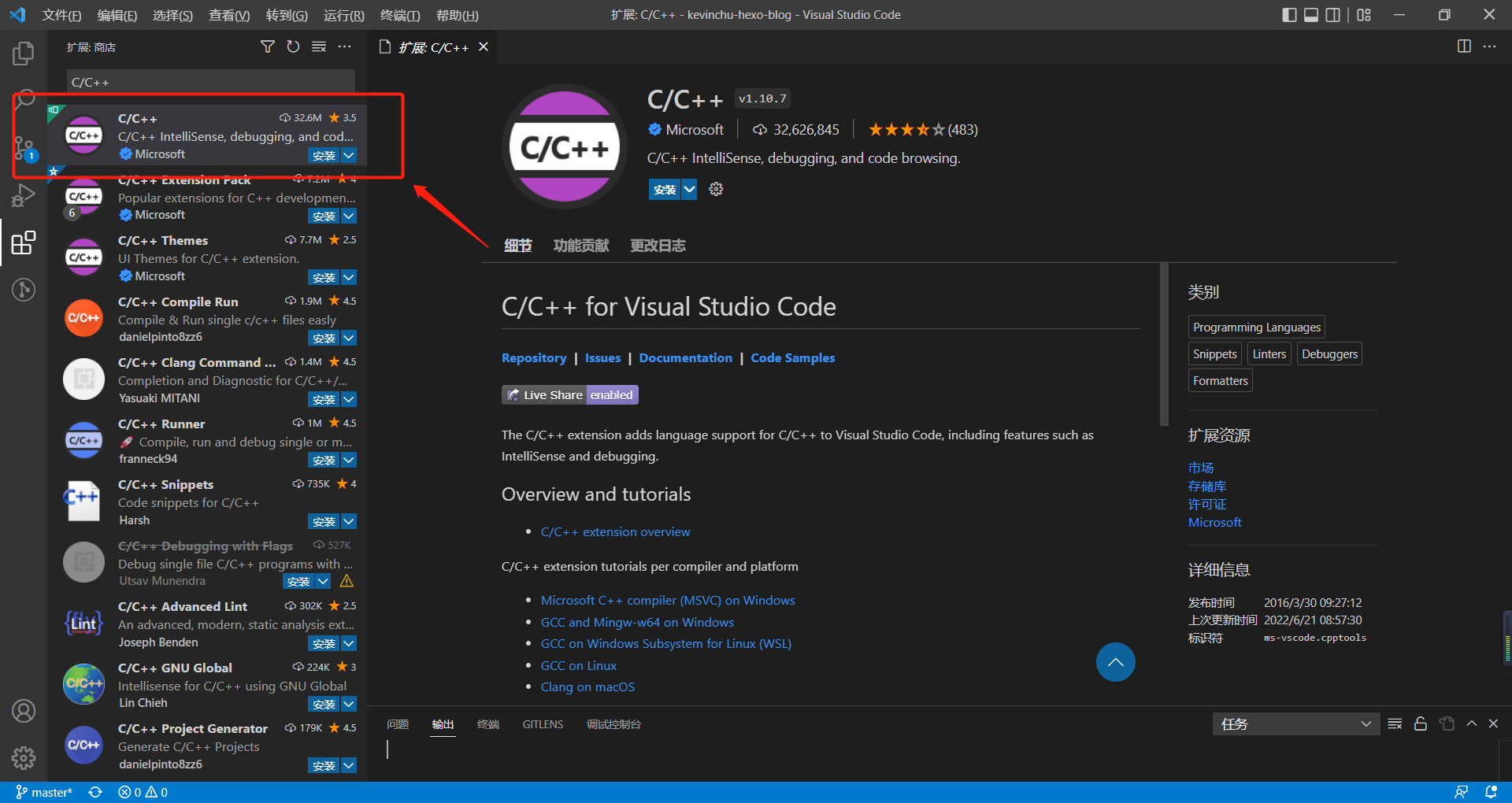The height and width of the screenshot is (803, 1512).
Task: Filter extensions with the funnel icon
Action: 268,47
